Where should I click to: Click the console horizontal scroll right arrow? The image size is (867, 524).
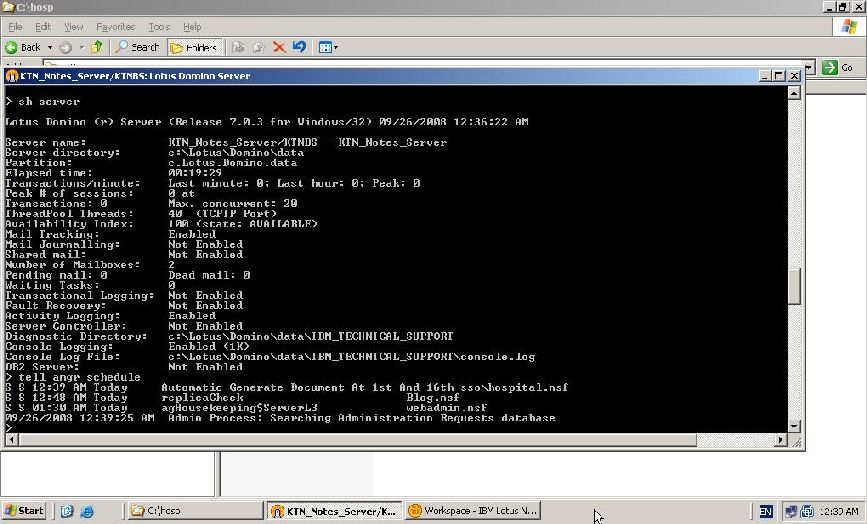[x=781, y=440]
